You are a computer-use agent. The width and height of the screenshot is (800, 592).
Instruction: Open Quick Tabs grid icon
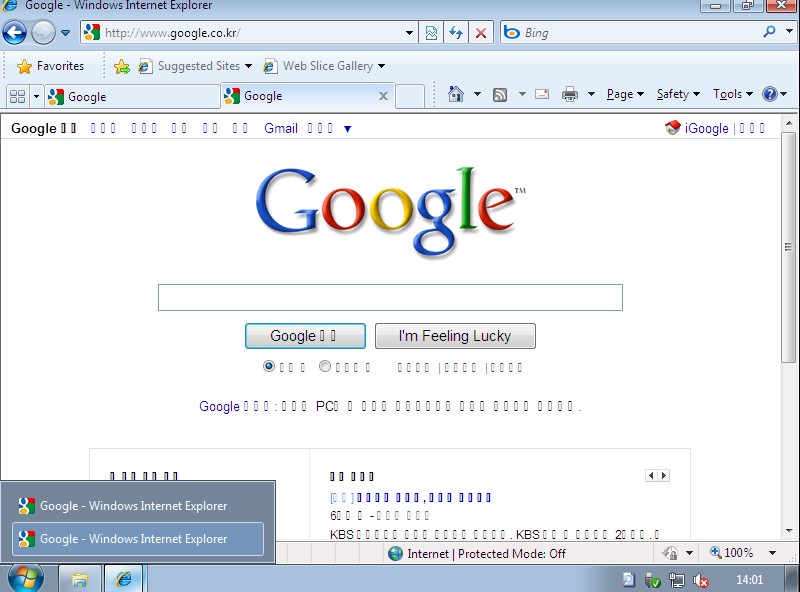[17, 96]
